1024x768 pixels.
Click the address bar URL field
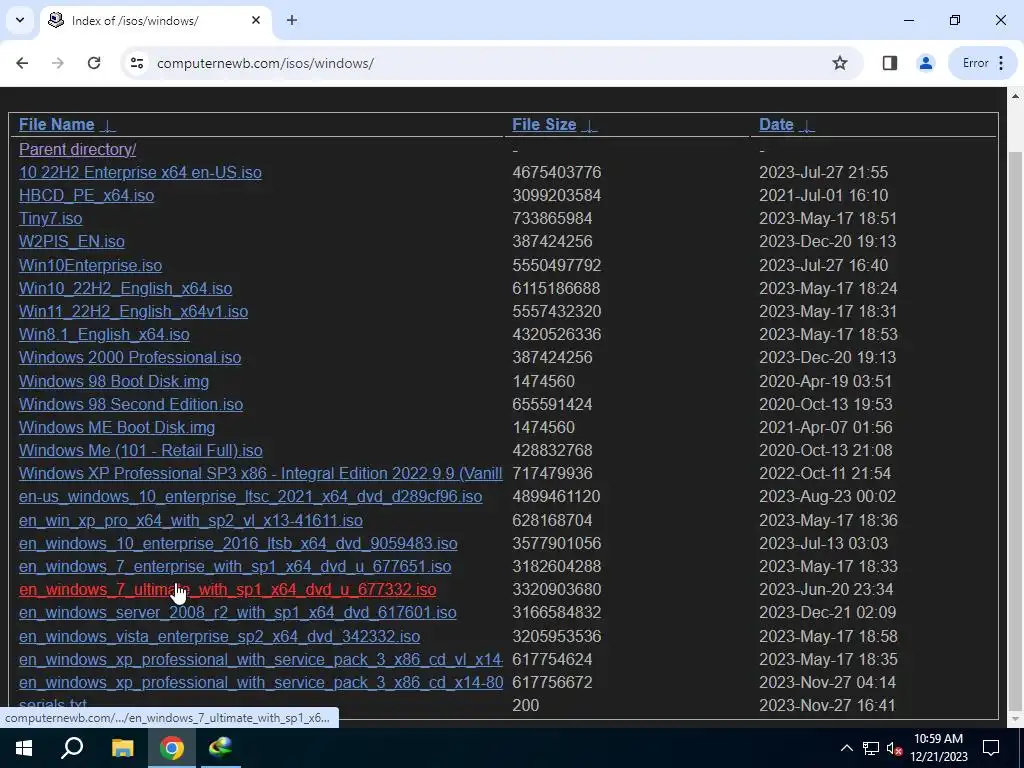point(490,63)
